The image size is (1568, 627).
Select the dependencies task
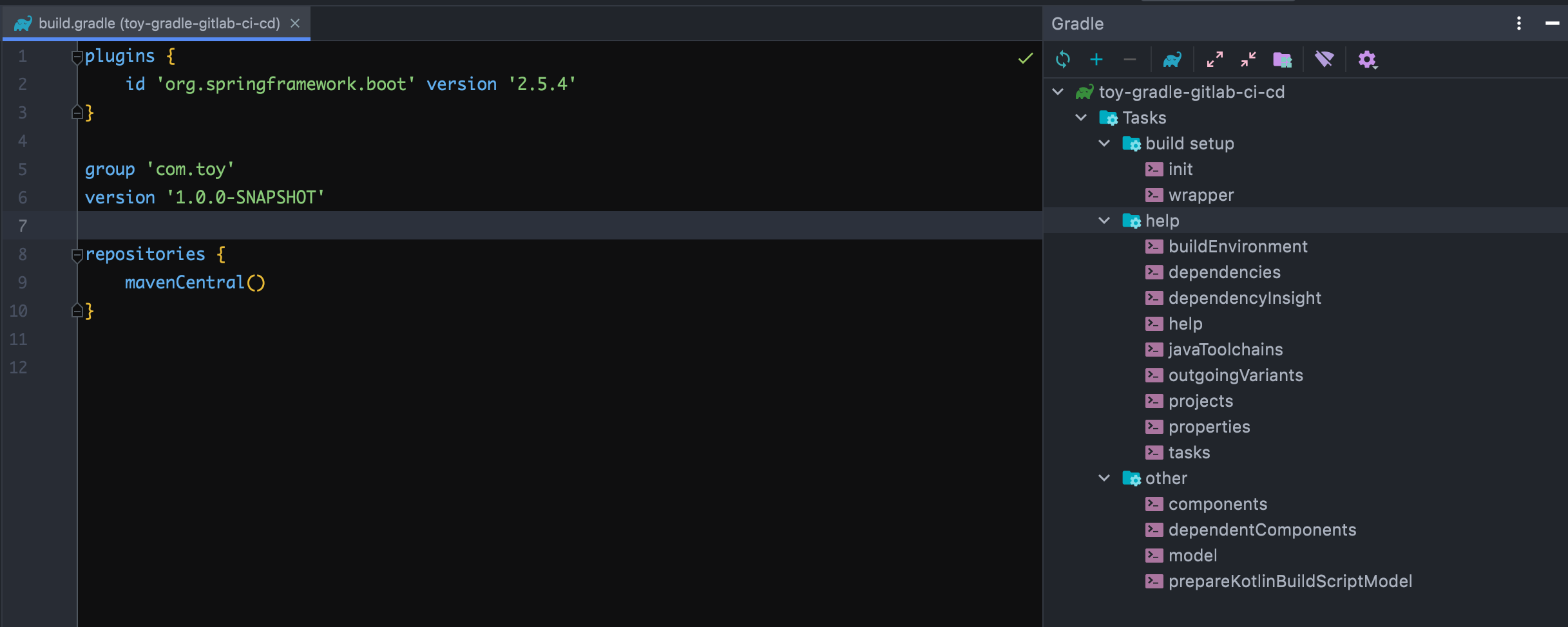[x=1224, y=272]
